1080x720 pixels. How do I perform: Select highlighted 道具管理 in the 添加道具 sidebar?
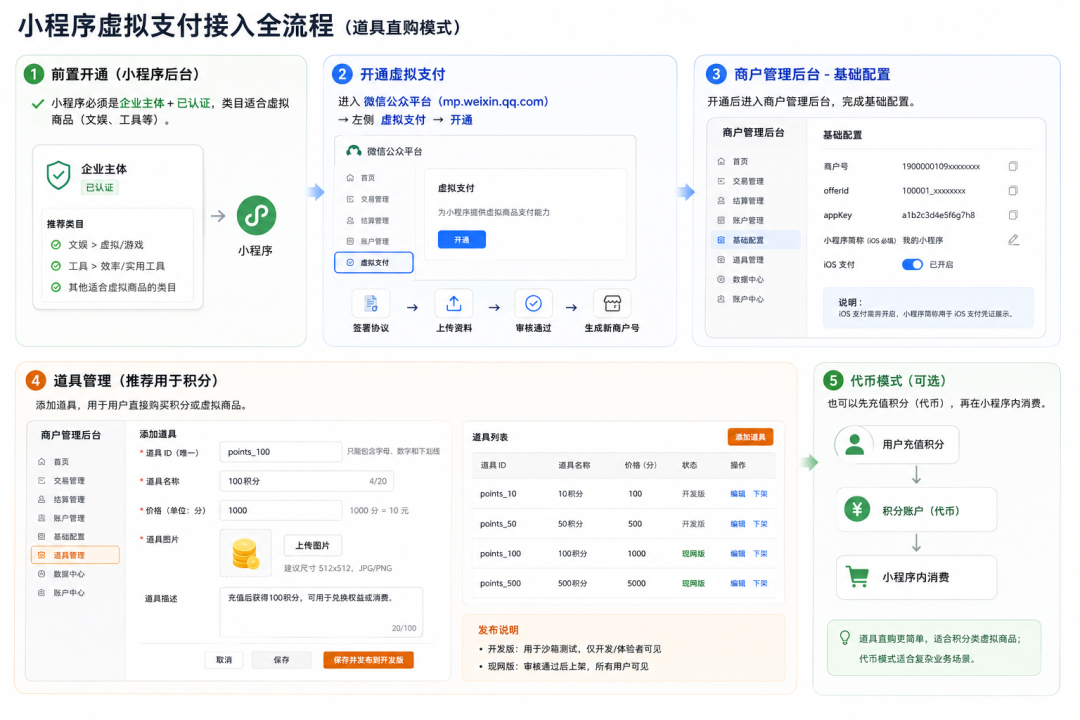pos(75,555)
